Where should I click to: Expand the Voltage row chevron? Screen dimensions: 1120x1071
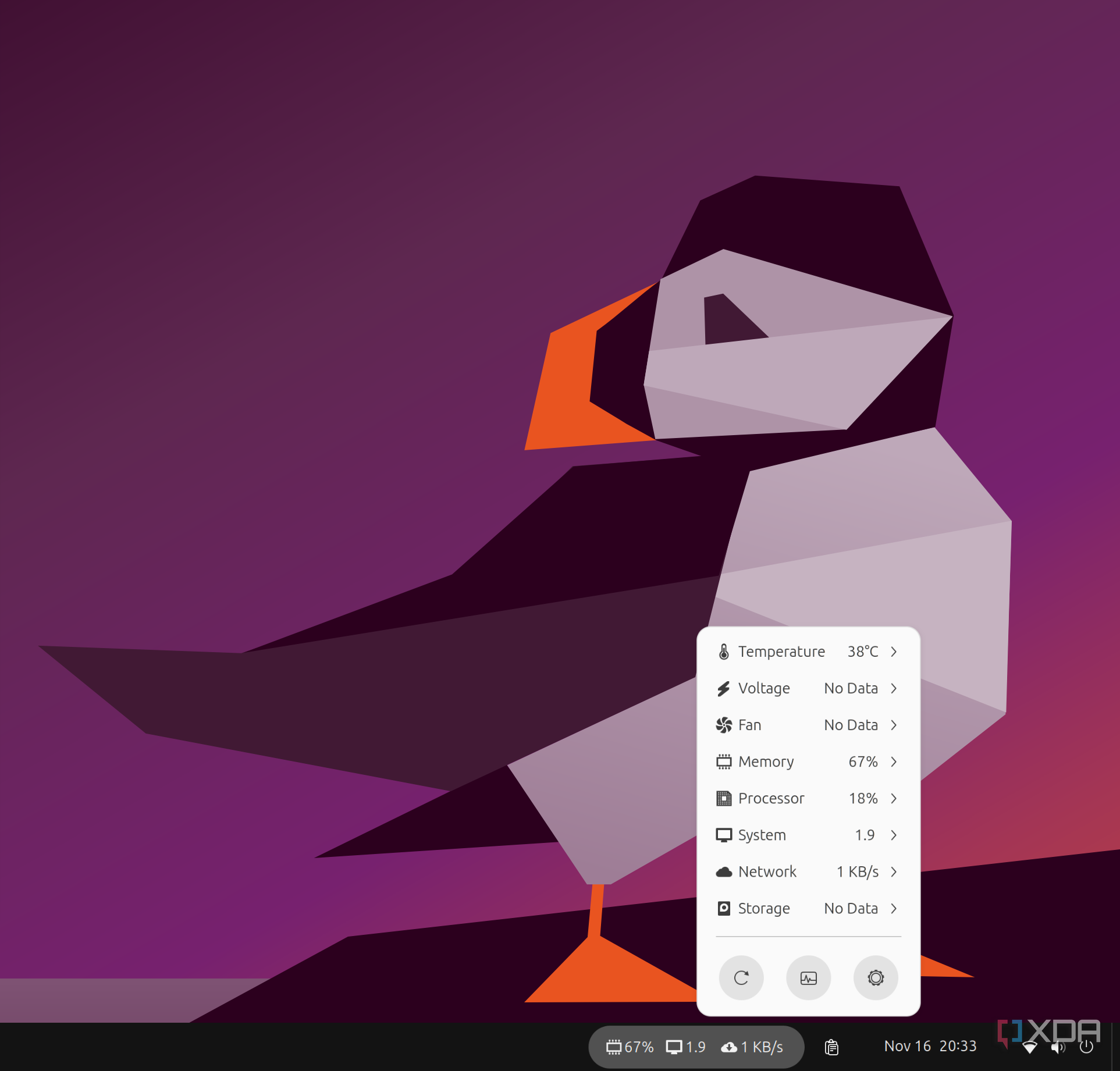pyautogui.click(x=894, y=688)
